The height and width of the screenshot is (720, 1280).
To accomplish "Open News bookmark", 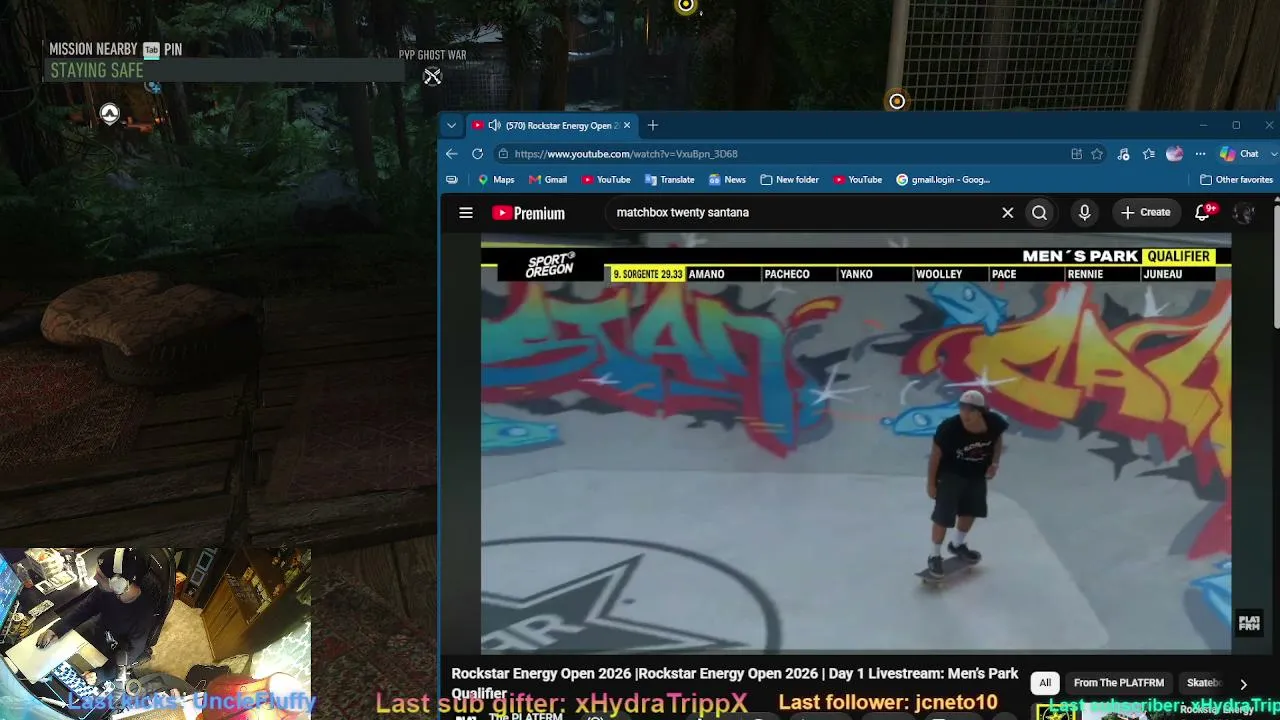I will (727, 180).
